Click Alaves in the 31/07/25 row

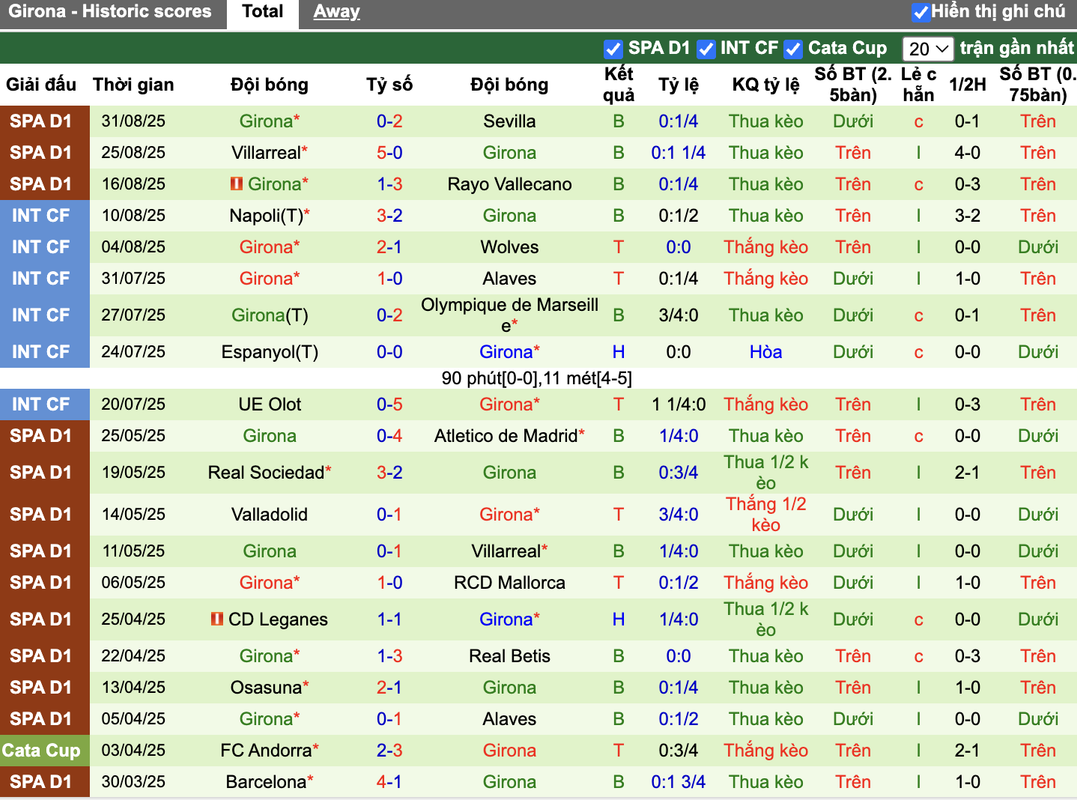click(509, 279)
